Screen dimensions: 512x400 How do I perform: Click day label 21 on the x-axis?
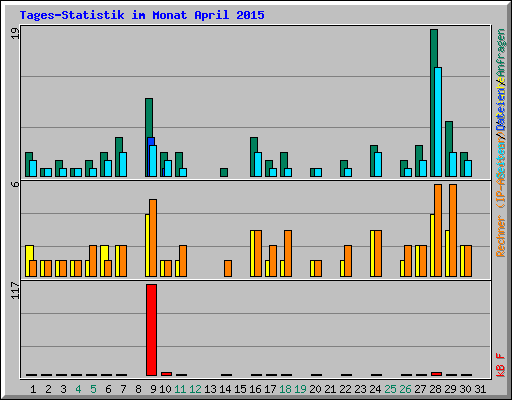pos(330,389)
